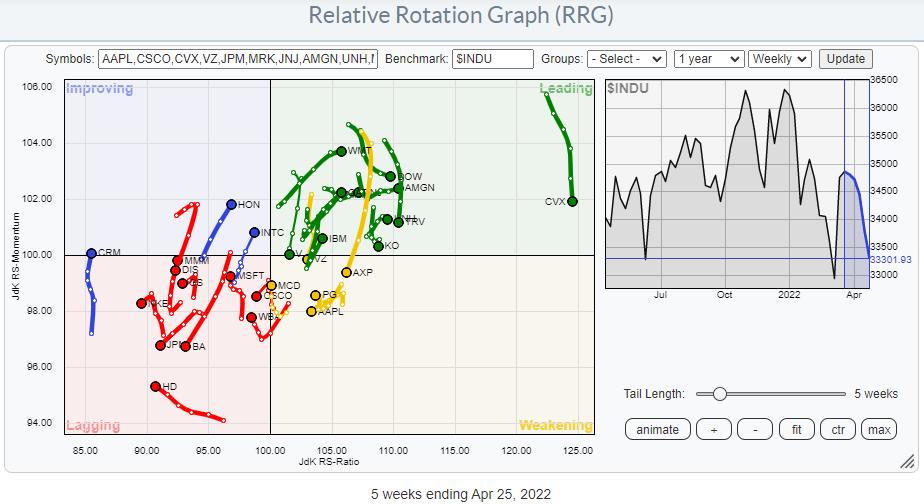Viewport: 924px width, 504px height.
Task: Grab the resize handle at panel corner
Action: 907,461
